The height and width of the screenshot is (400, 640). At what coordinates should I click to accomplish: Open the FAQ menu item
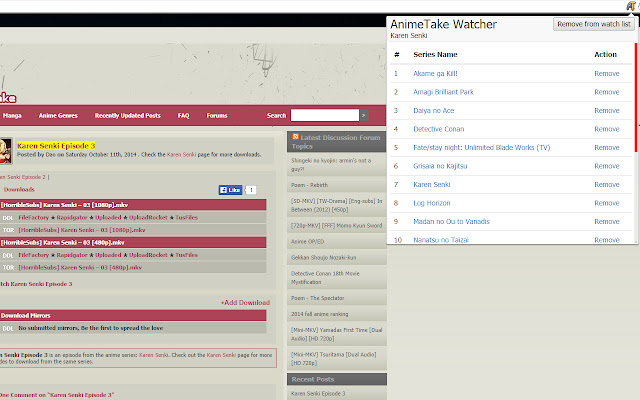[183, 116]
